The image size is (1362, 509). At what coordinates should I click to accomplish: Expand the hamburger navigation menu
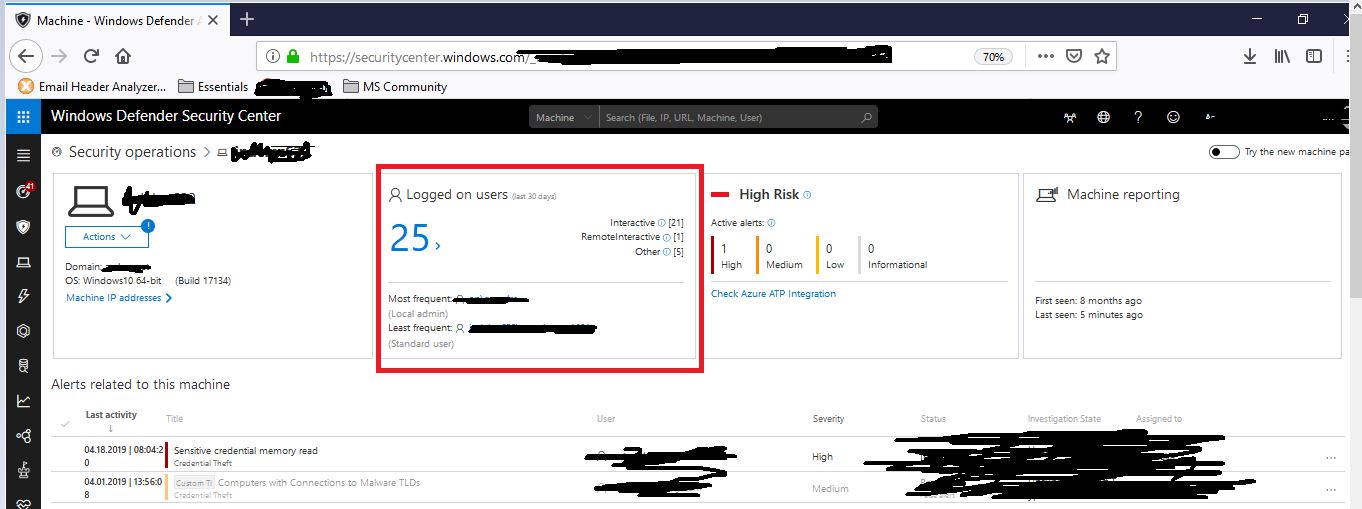pos(24,155)
